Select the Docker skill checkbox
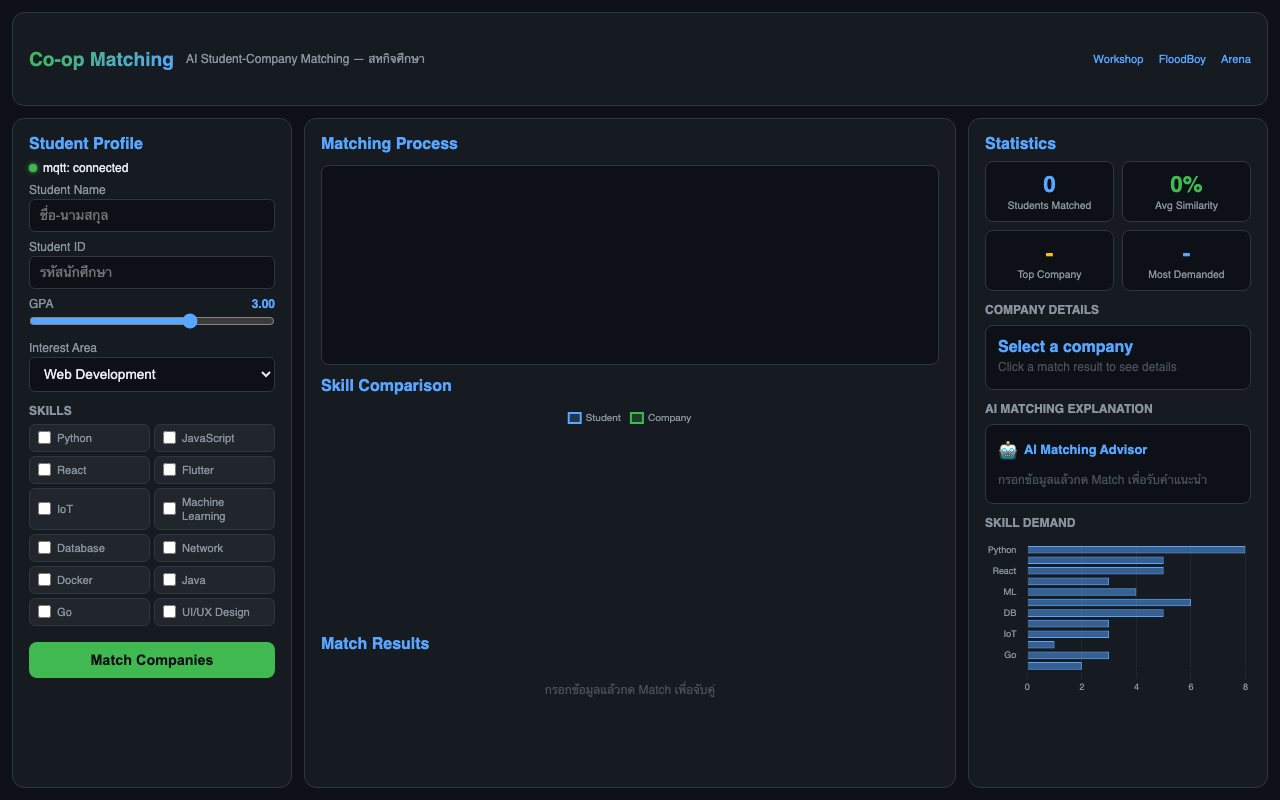 tap(45, 580)
